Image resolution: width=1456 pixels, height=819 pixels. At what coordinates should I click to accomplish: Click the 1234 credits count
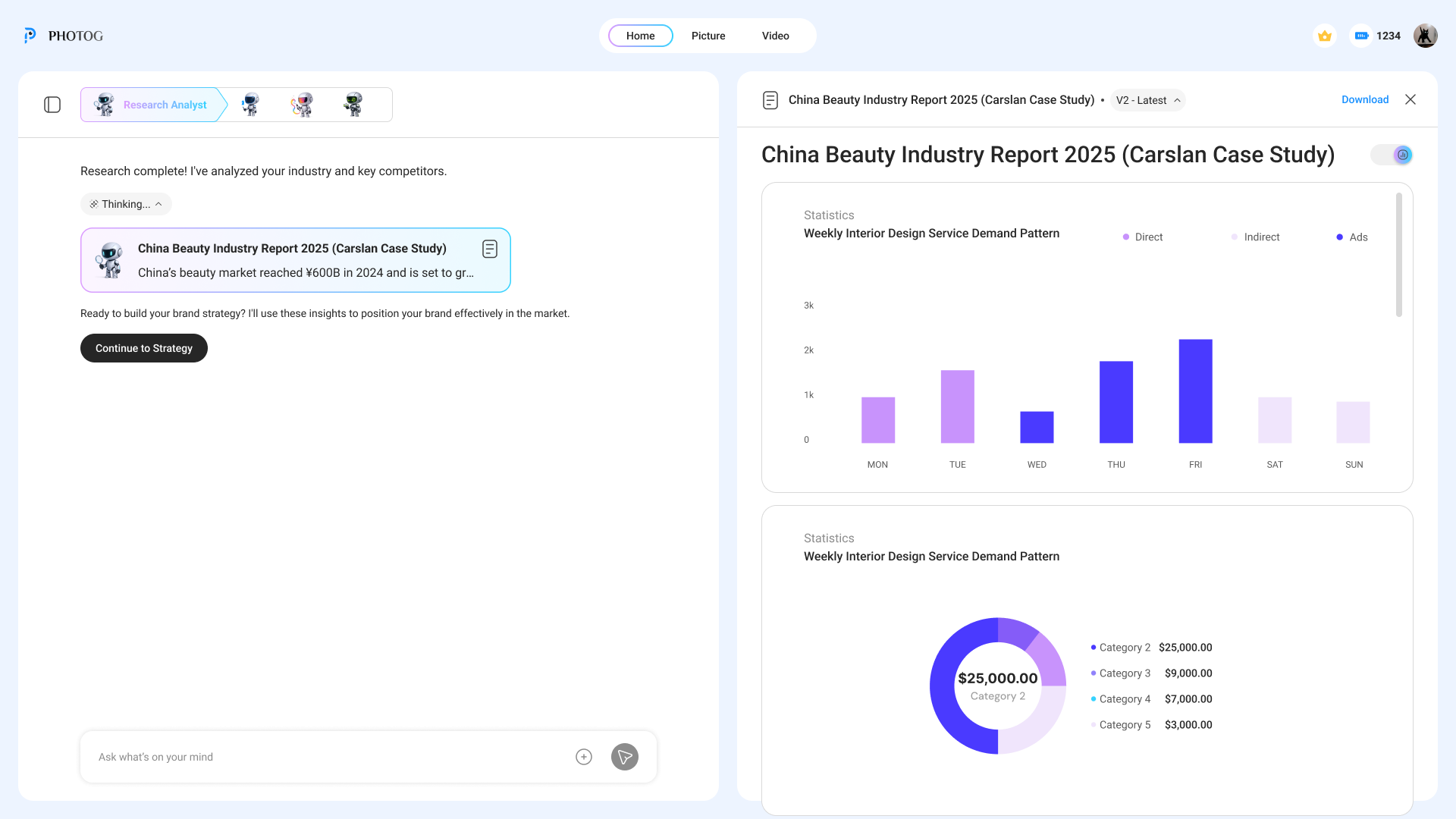[1389, 36]
